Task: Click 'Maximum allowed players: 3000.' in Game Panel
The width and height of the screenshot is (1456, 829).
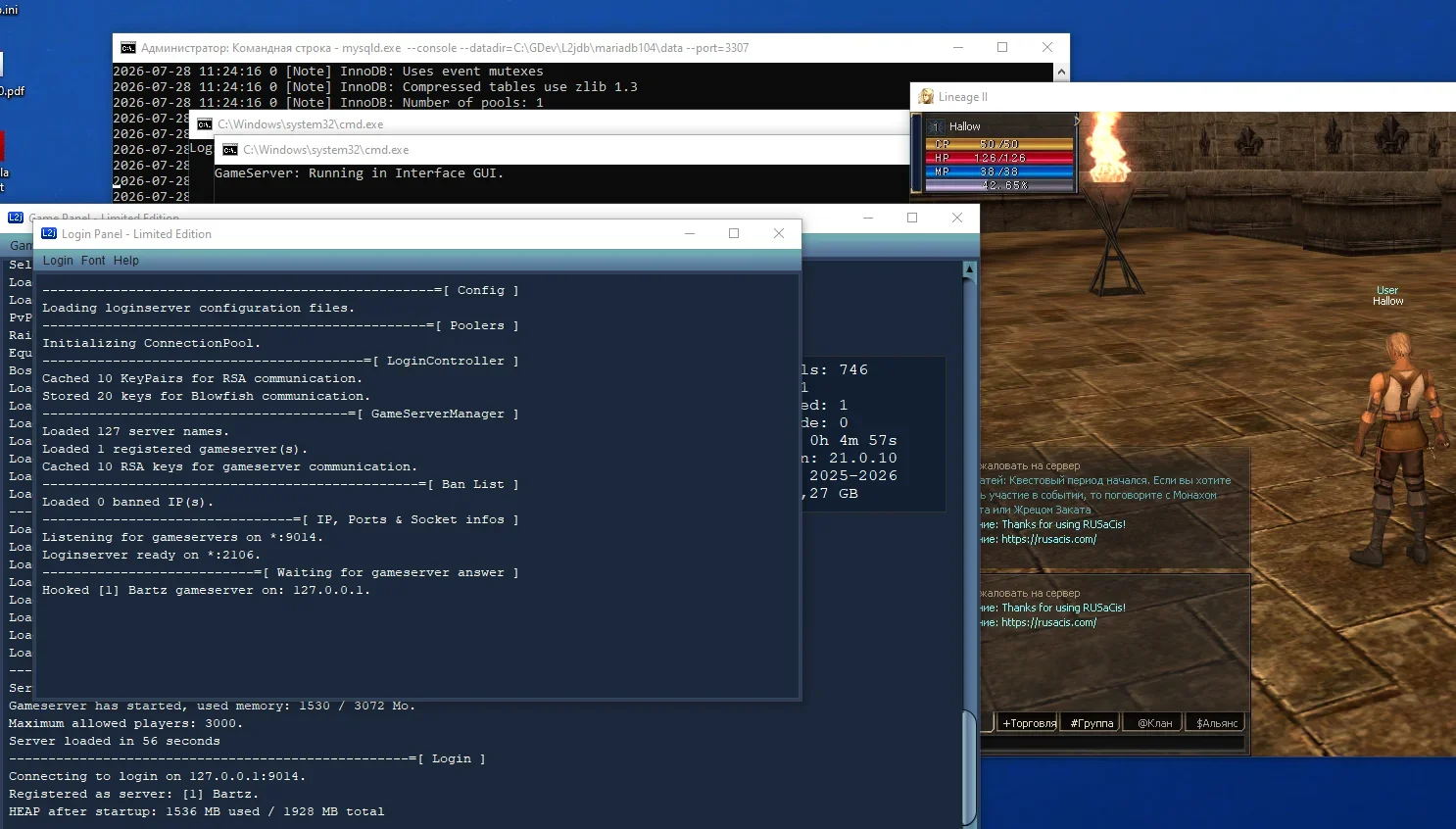Action: [126, 724]
